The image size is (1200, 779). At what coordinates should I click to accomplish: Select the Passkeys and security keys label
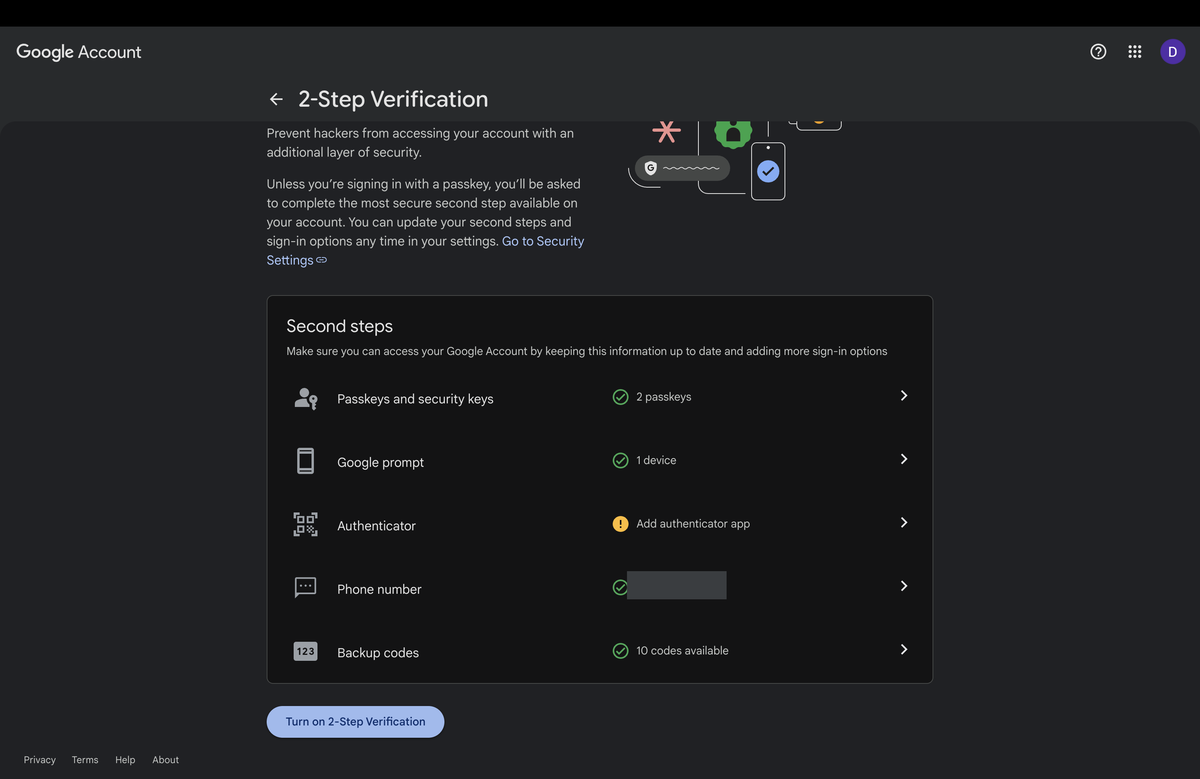click(415, 399)
